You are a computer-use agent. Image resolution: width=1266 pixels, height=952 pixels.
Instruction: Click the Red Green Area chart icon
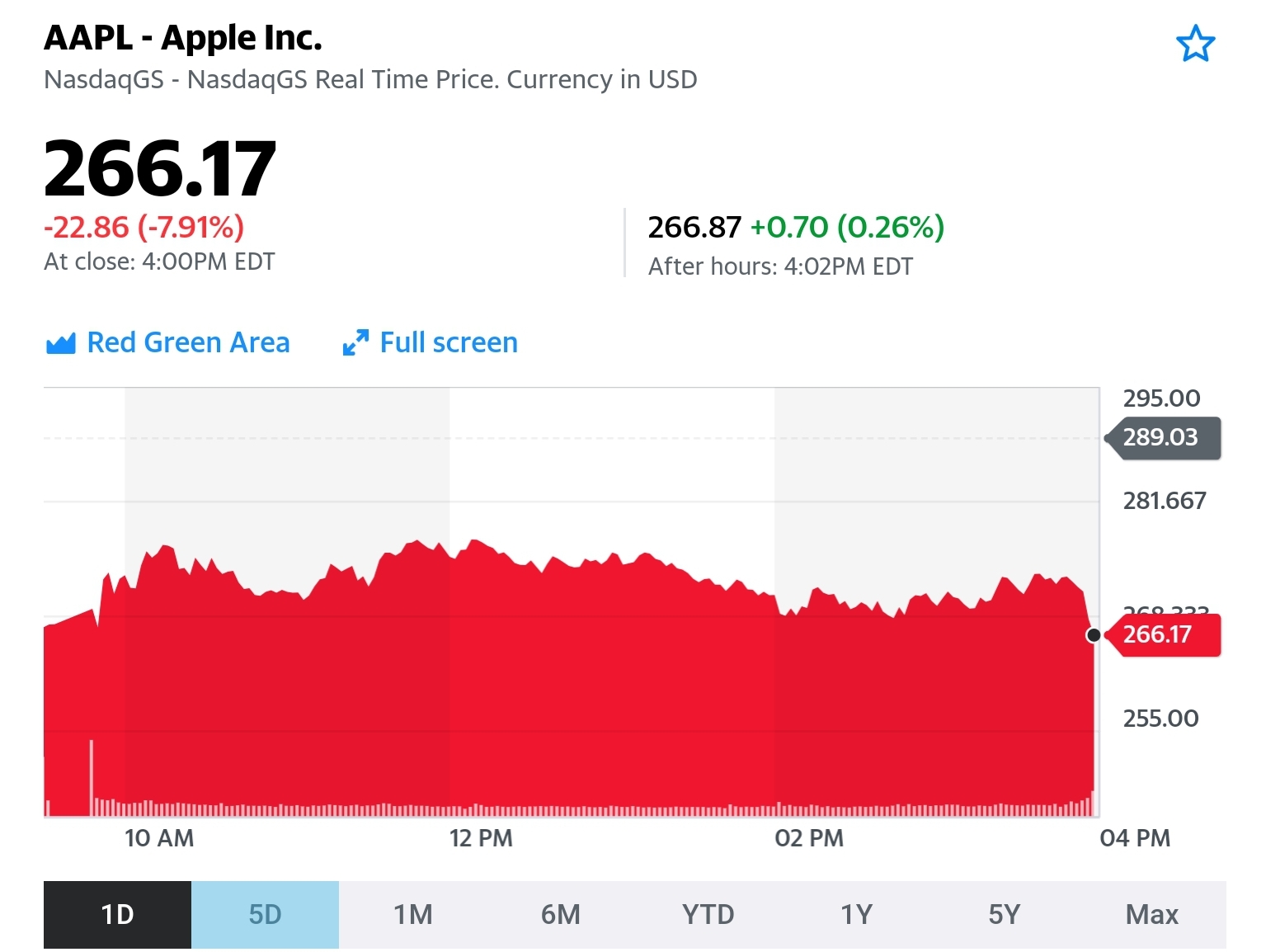[x=60, y=343]
